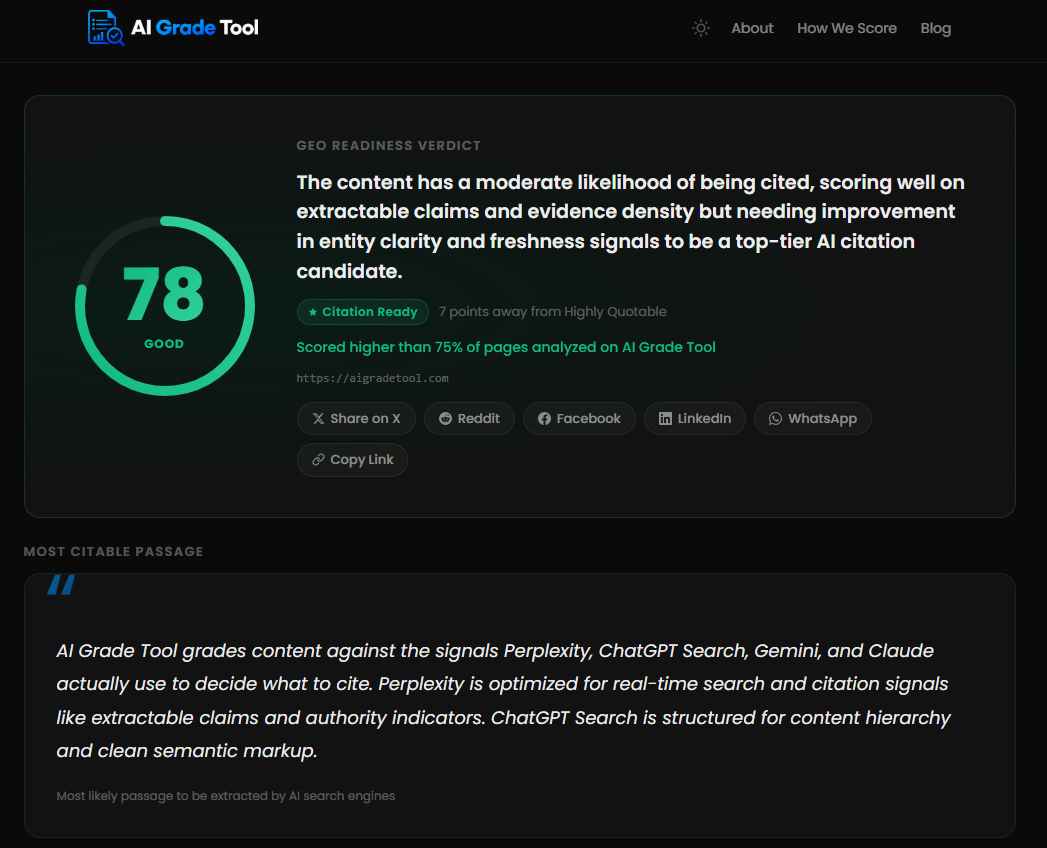Share the result via WhatsApp
Screen dimensions: 1047x848
(x=813, y=419)
